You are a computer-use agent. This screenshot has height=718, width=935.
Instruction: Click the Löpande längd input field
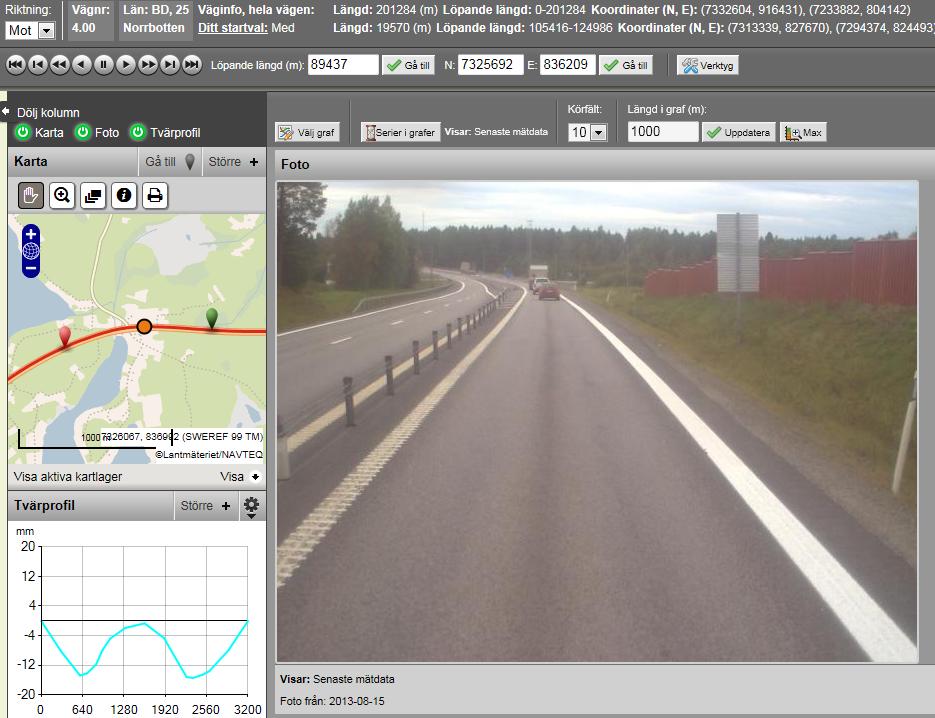pyautogui.click(x=343, y=64)
